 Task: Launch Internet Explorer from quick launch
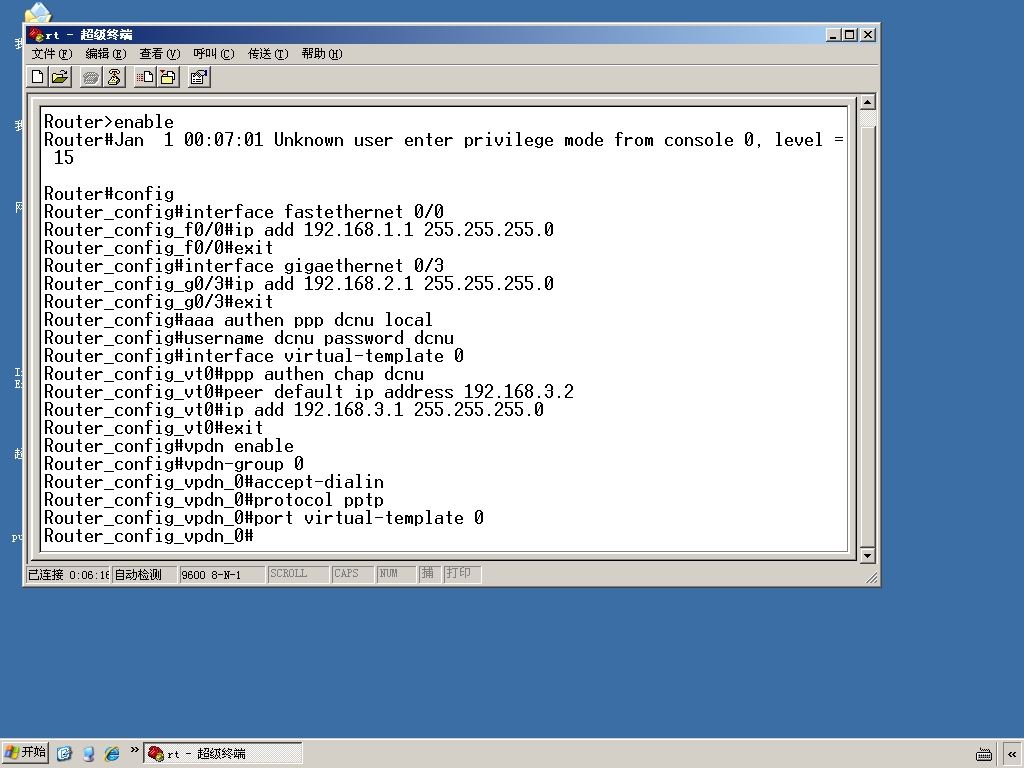112,754
